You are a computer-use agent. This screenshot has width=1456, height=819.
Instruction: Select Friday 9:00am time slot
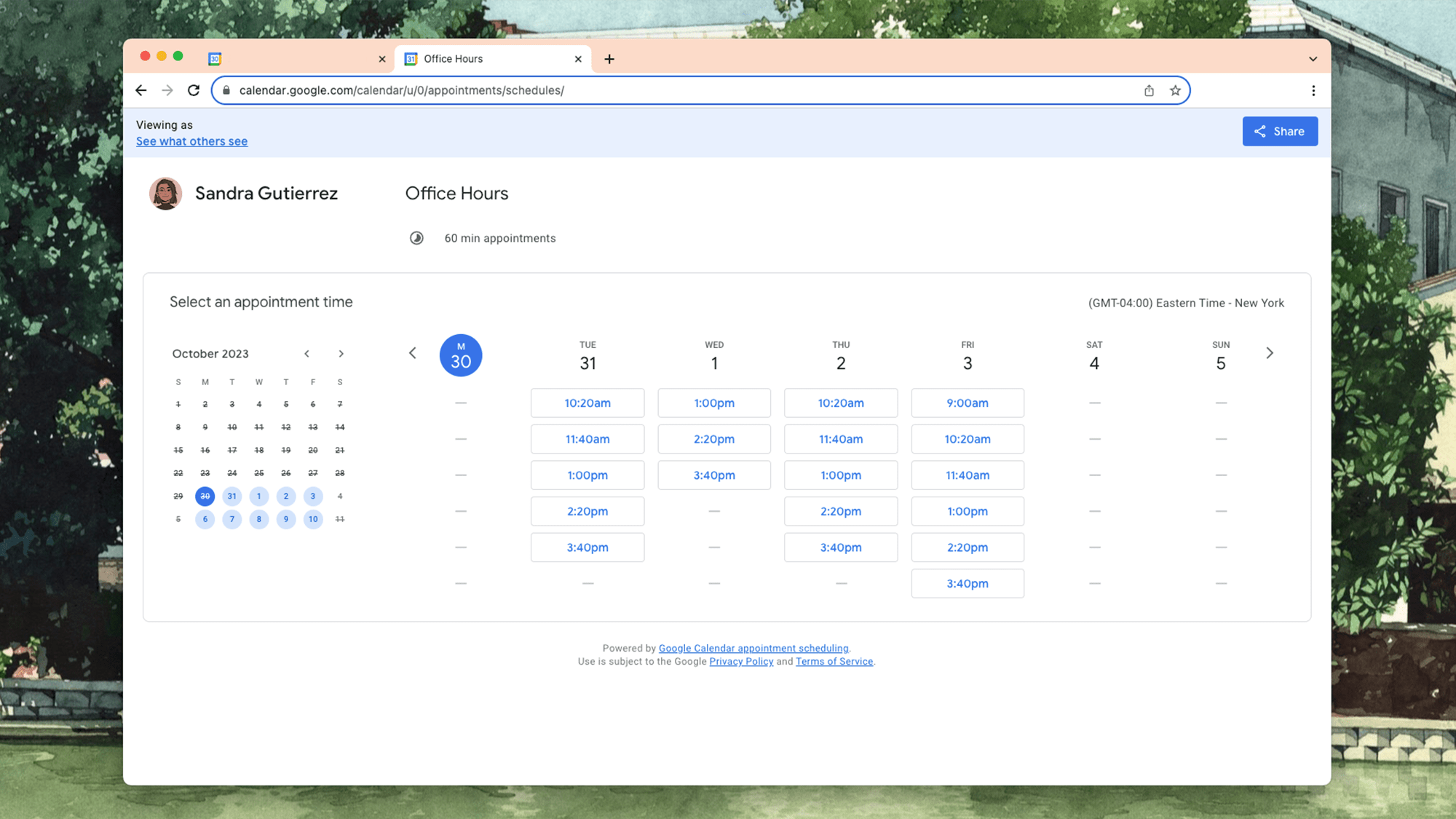point(967,403)
